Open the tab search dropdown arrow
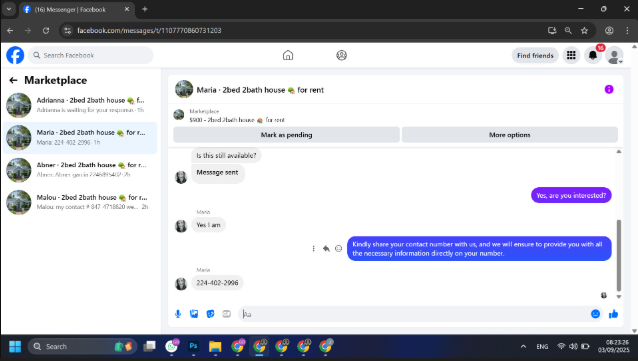638x361 pixels. coord(9,9)
